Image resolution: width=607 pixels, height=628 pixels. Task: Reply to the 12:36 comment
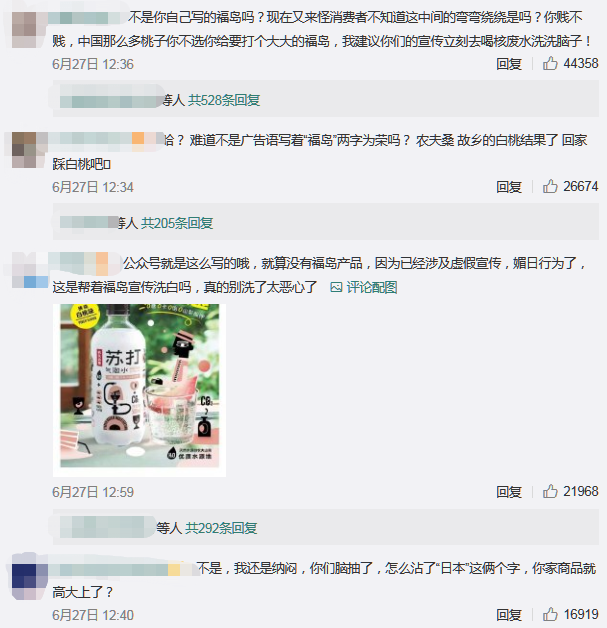tap(509, 64)
